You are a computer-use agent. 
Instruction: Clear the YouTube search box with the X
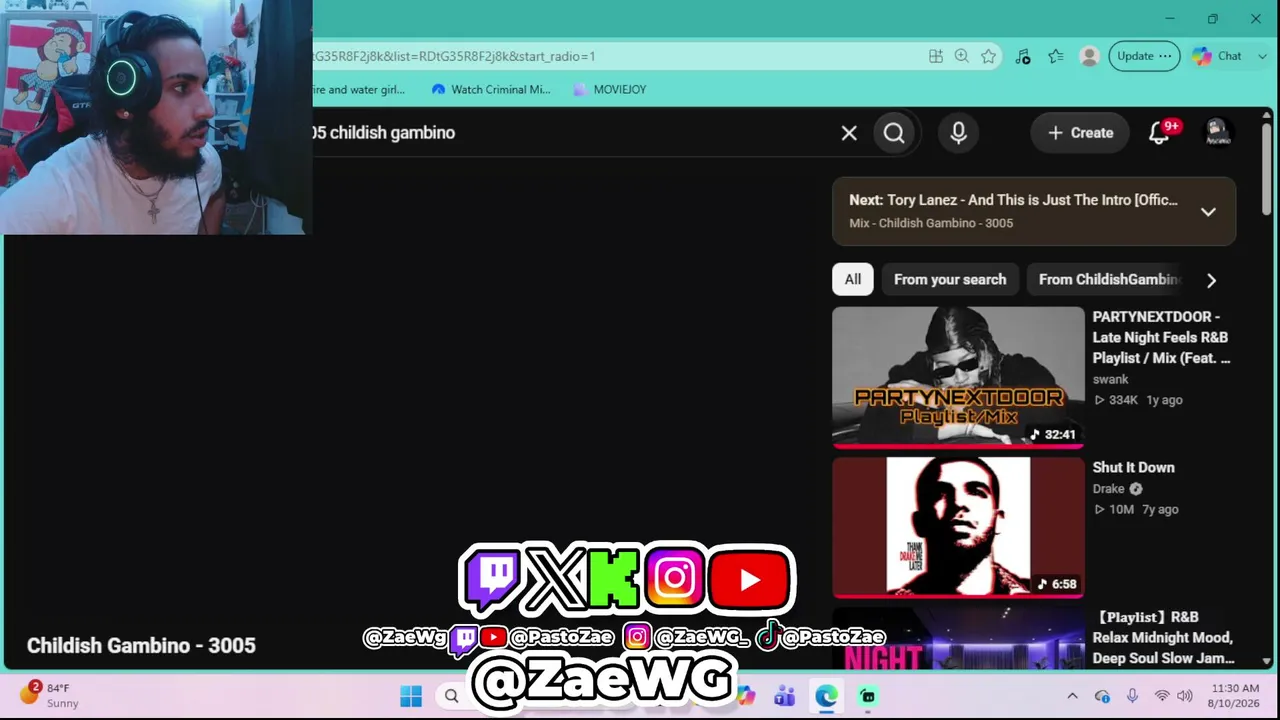click(849, 133)
